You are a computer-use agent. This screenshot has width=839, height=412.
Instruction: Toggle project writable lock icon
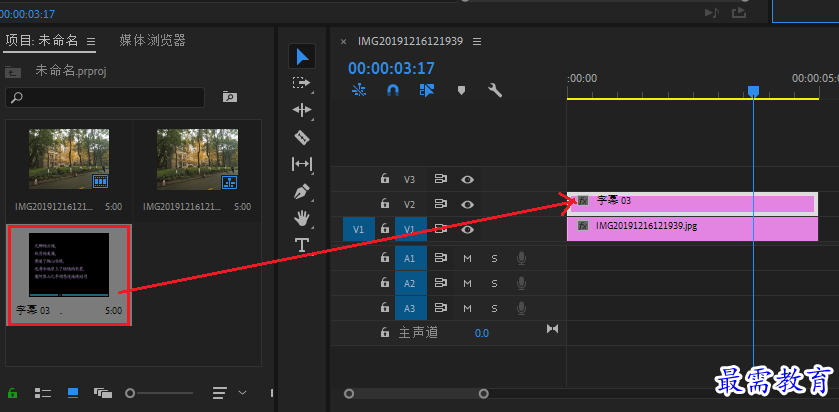coord(12,393)
